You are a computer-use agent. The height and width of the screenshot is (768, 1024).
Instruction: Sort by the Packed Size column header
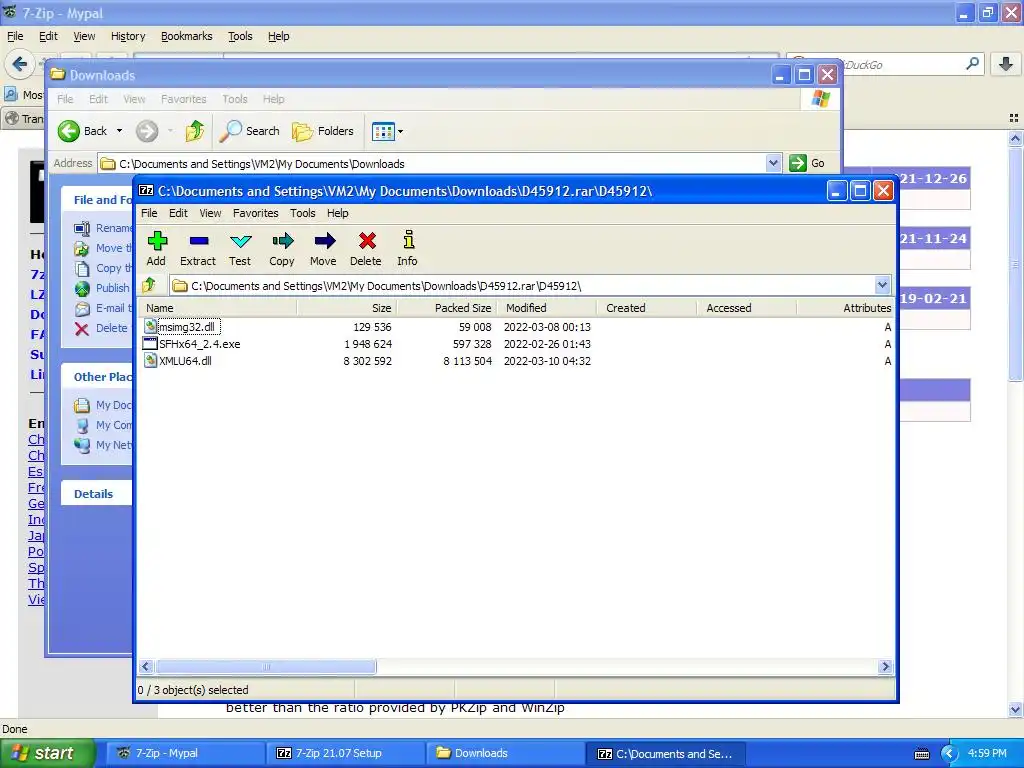(447, 308)
